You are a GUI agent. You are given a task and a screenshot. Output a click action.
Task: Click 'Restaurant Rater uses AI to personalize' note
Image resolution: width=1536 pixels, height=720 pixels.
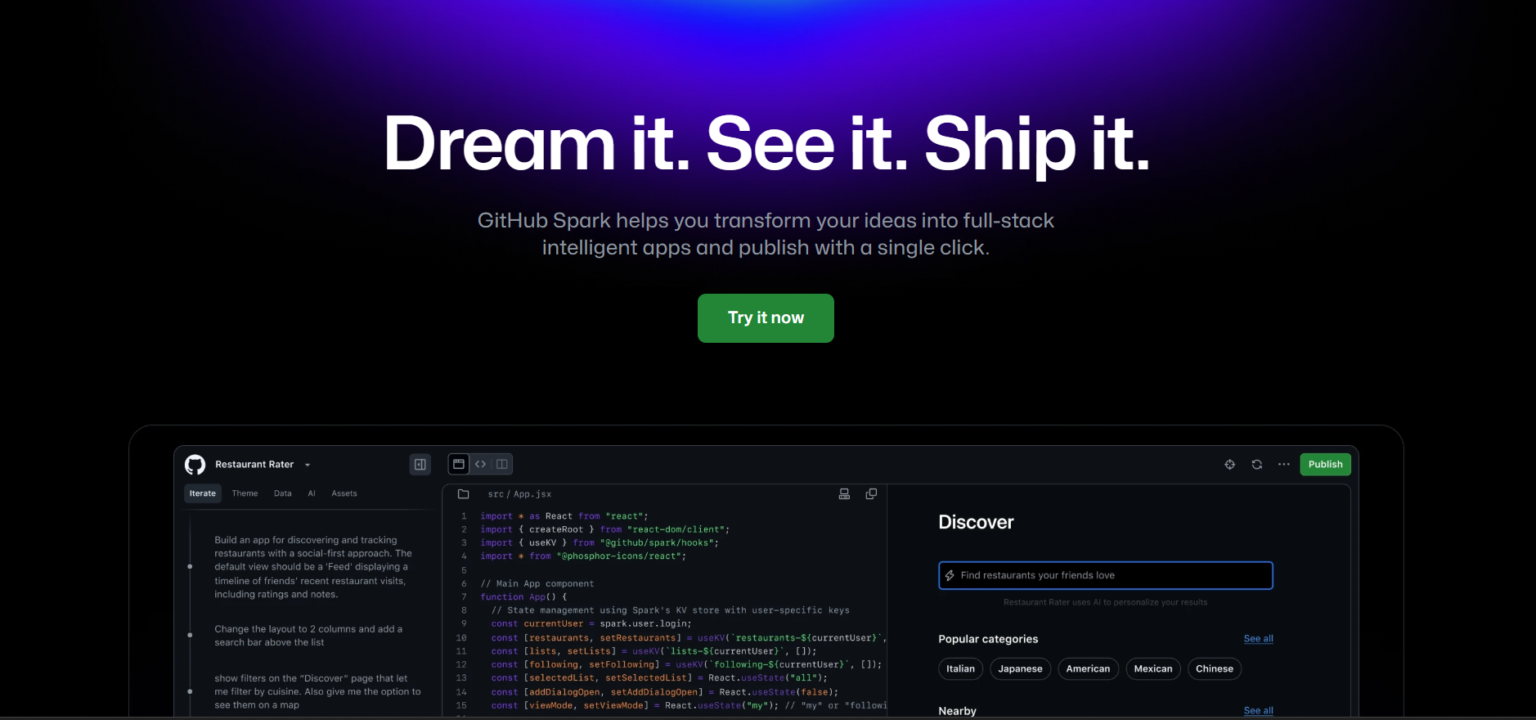[x=1105, y=602]
